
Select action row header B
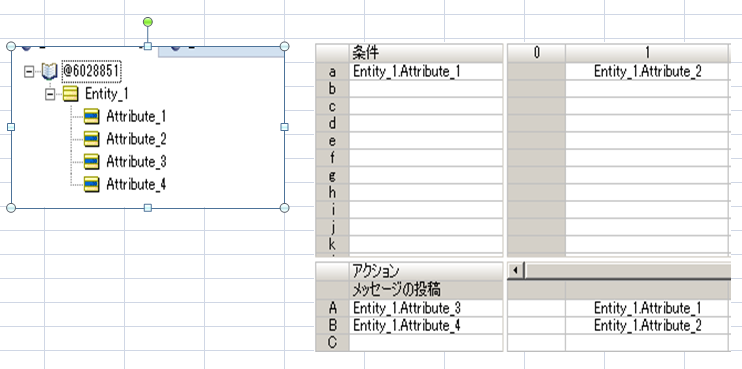332,325
